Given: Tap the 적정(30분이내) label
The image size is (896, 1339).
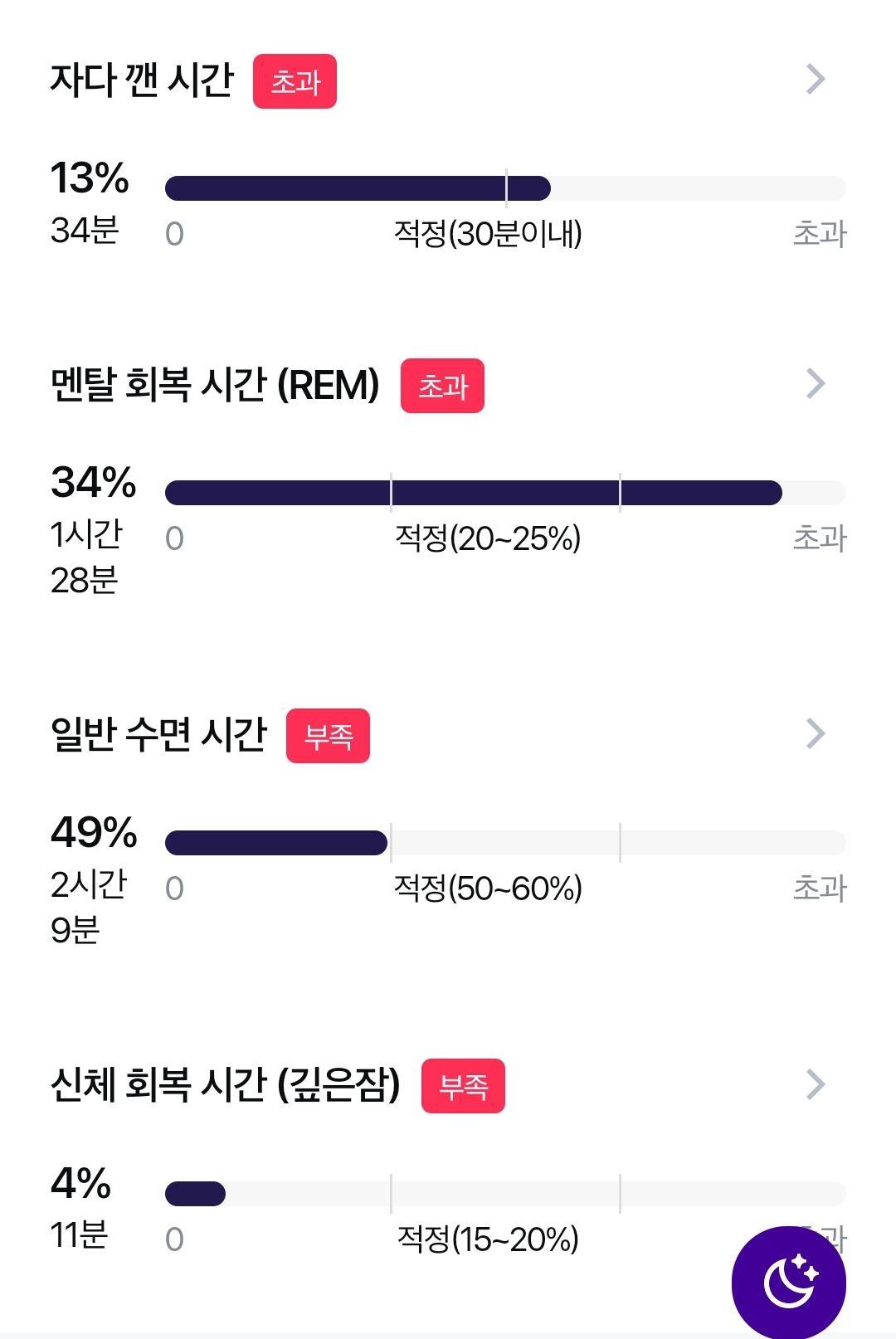Looking at the screenshot, I should pos(488,234).
